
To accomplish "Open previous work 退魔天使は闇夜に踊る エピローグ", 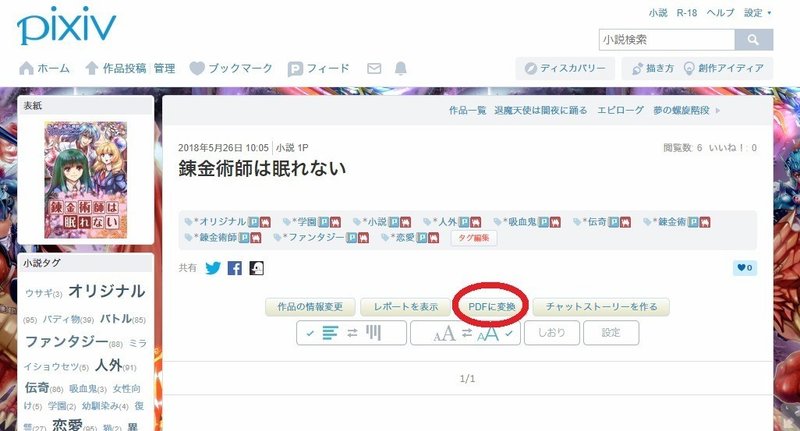I will click(569, 110).
